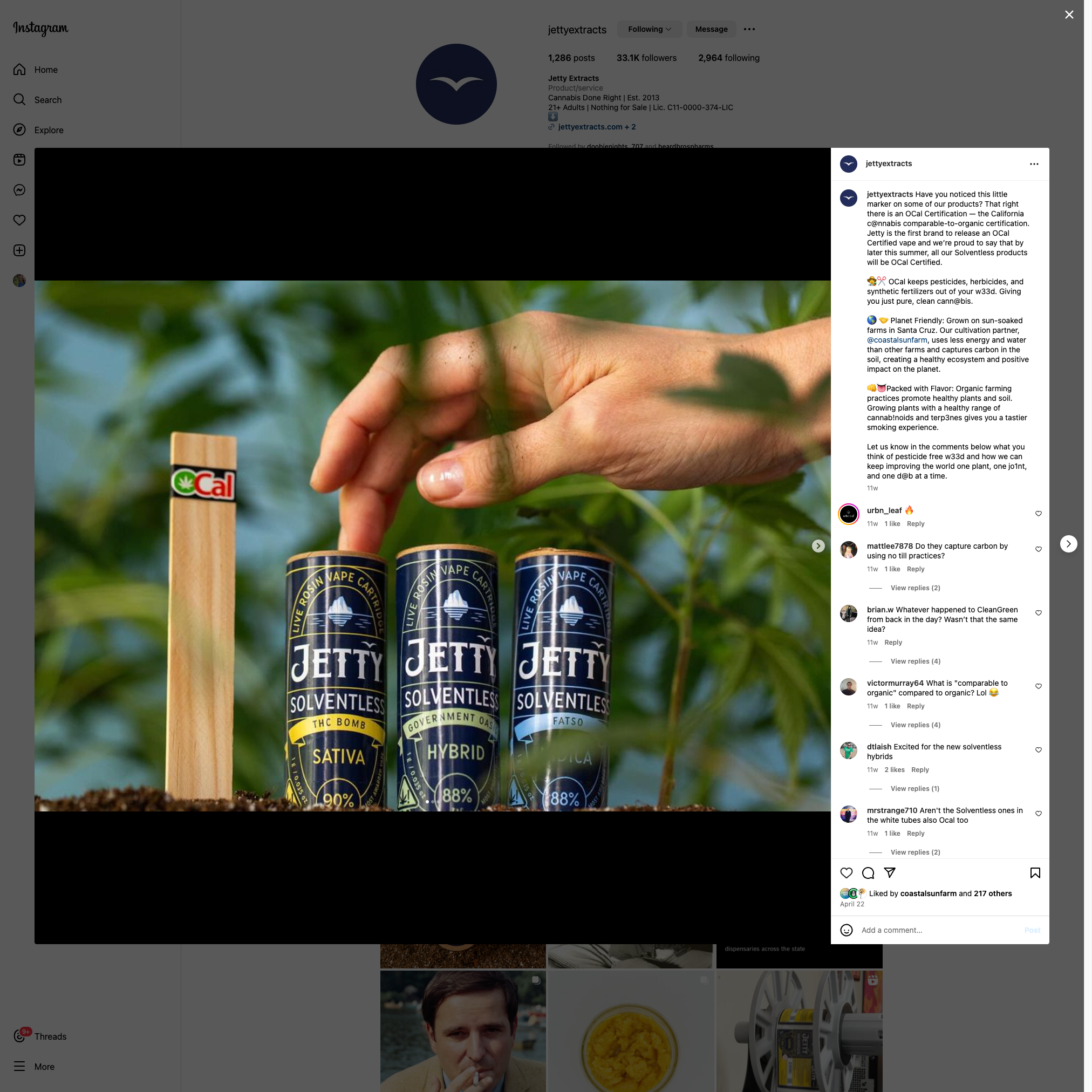This screenshot has width=1092, height=1092.
Task: Reply to victormurray64's comment
Action: click(915, 706)
